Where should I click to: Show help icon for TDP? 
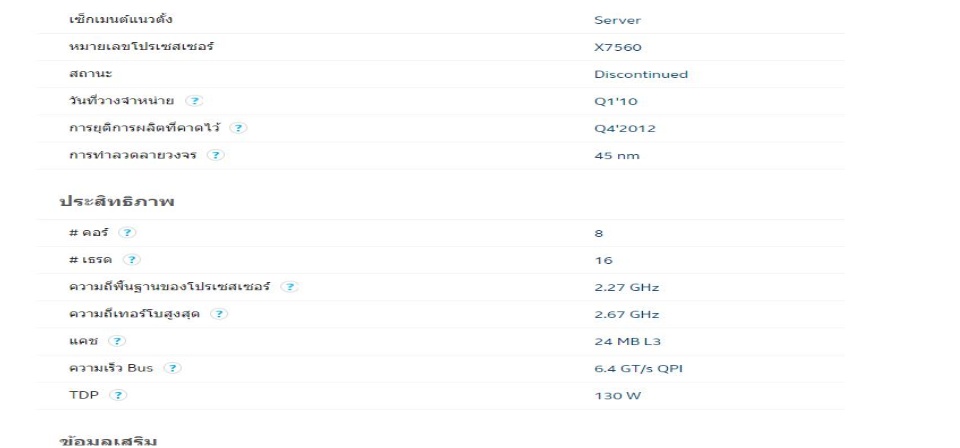tap(118, 395)
